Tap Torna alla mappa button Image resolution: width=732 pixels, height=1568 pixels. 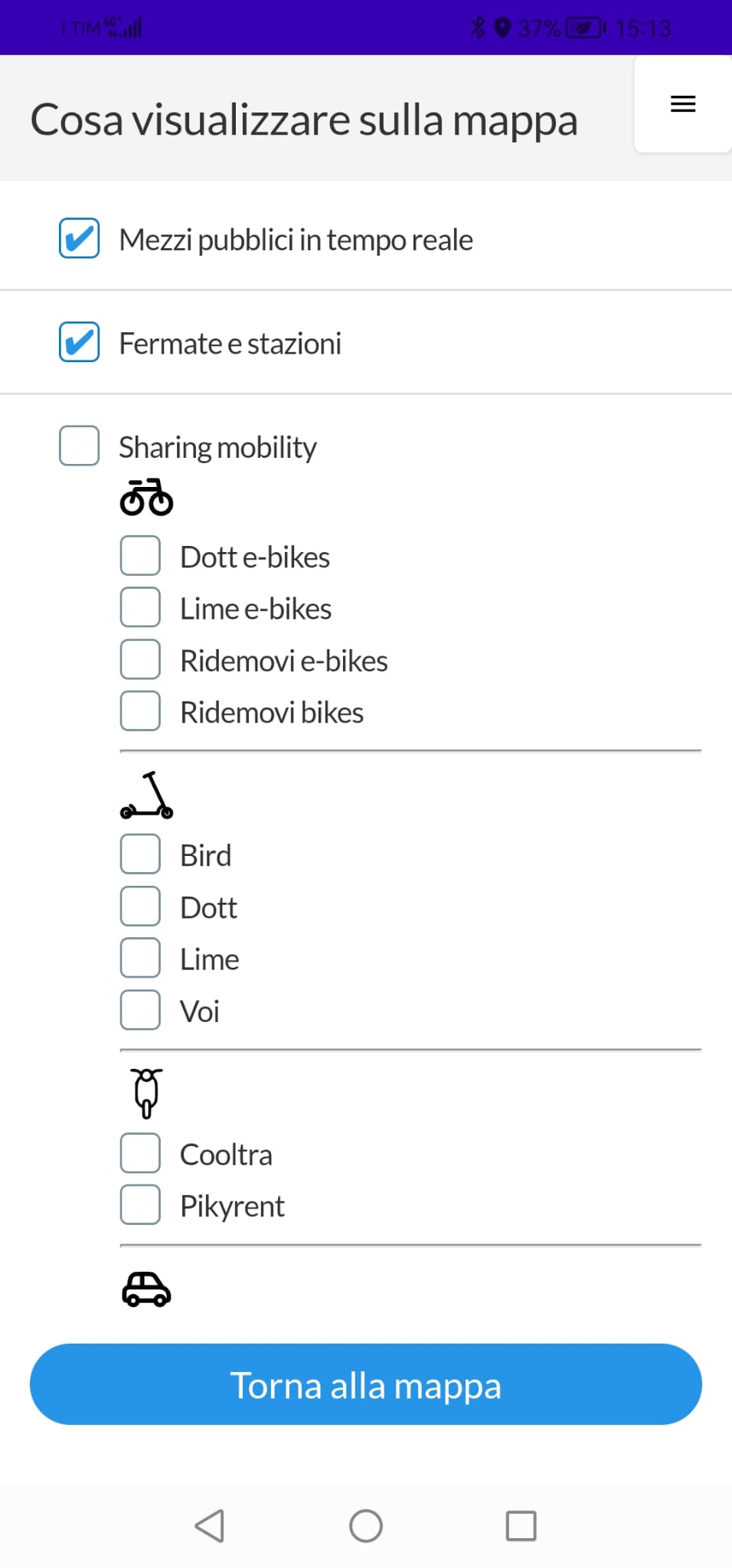coord(366,1384)
